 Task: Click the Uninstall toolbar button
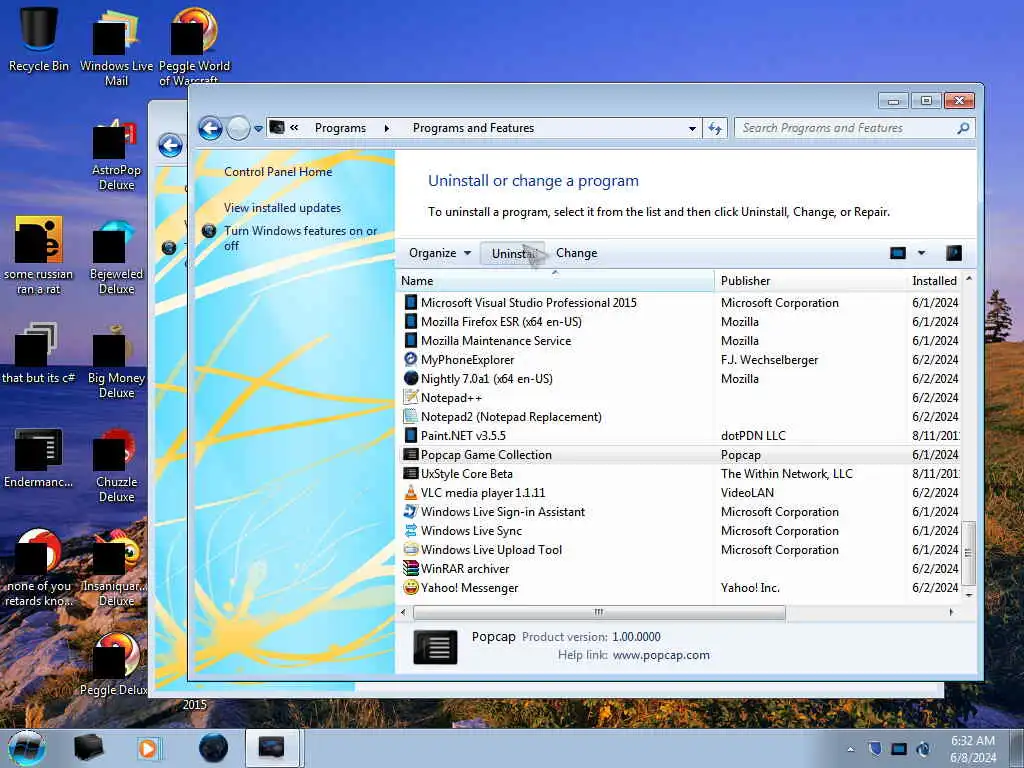[x=513, y=253]
